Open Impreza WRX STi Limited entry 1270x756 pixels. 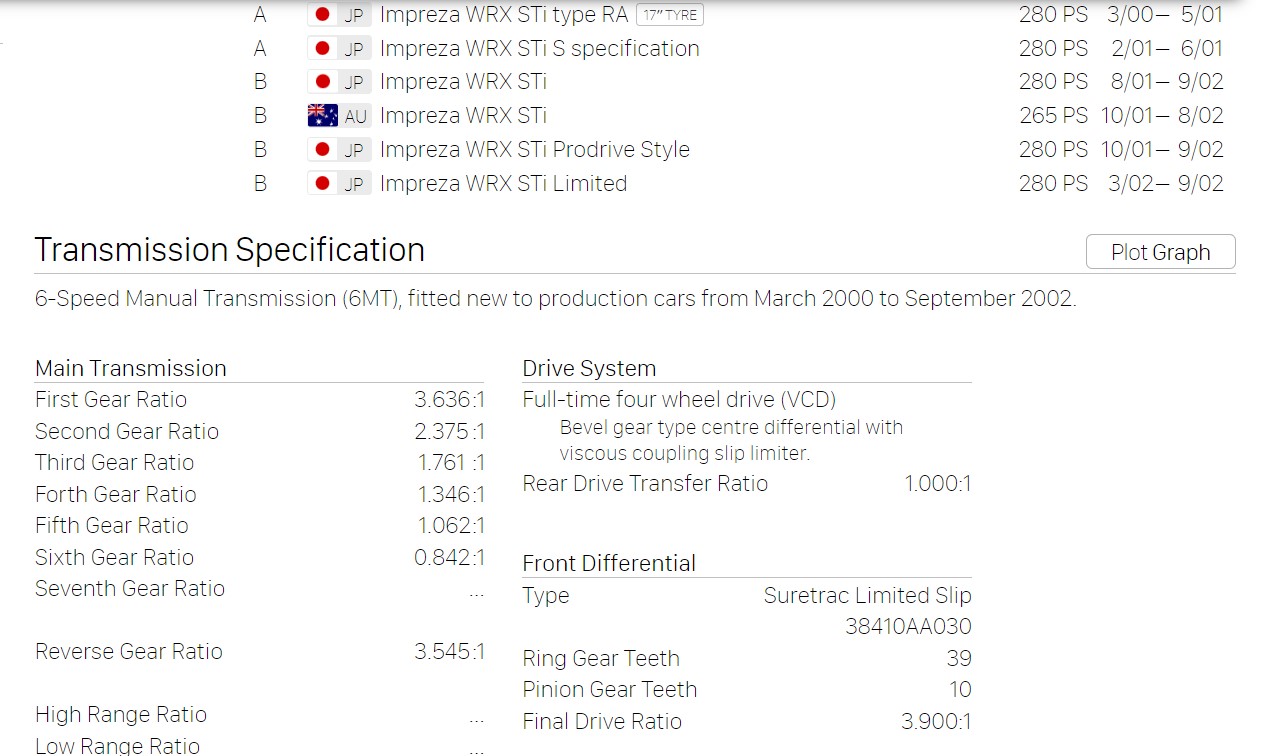click(504, 184)
